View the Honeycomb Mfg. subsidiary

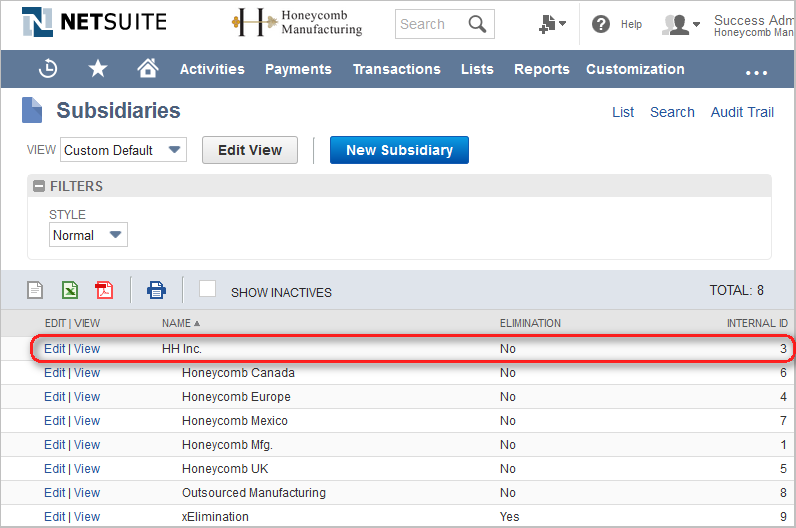87,445
